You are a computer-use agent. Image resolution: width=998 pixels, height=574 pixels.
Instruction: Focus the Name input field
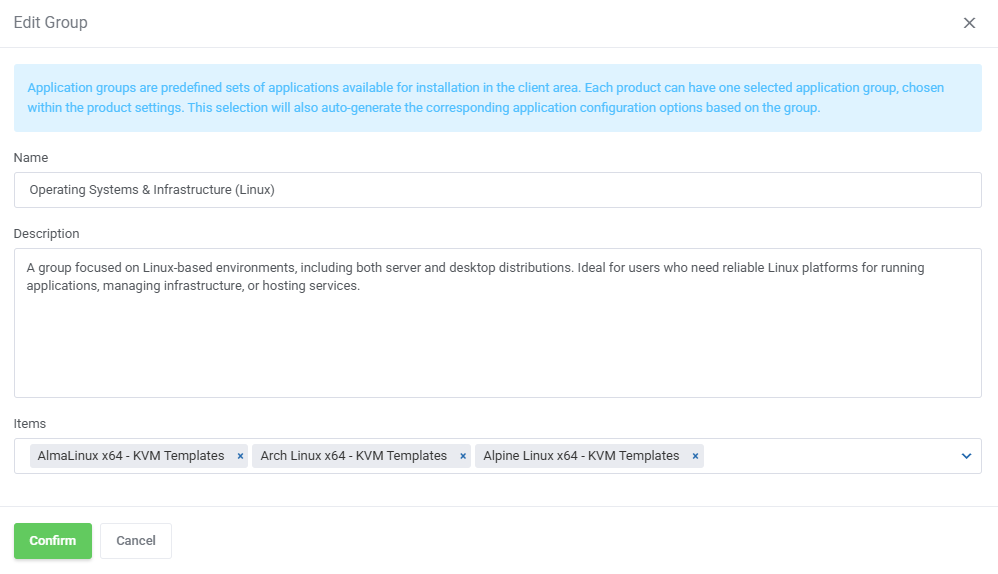click(x=497, y=190)
